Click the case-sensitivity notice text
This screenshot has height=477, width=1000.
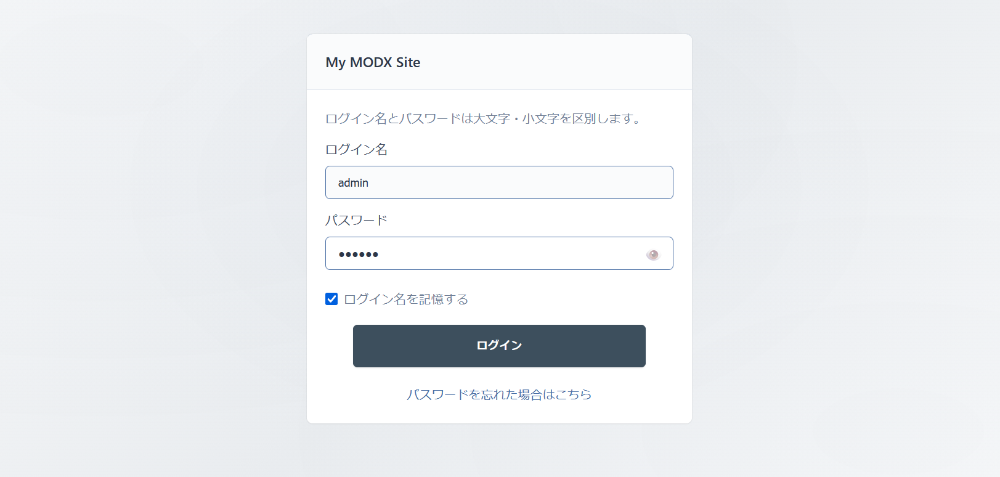pyautogui.click(x=483, y=119)
